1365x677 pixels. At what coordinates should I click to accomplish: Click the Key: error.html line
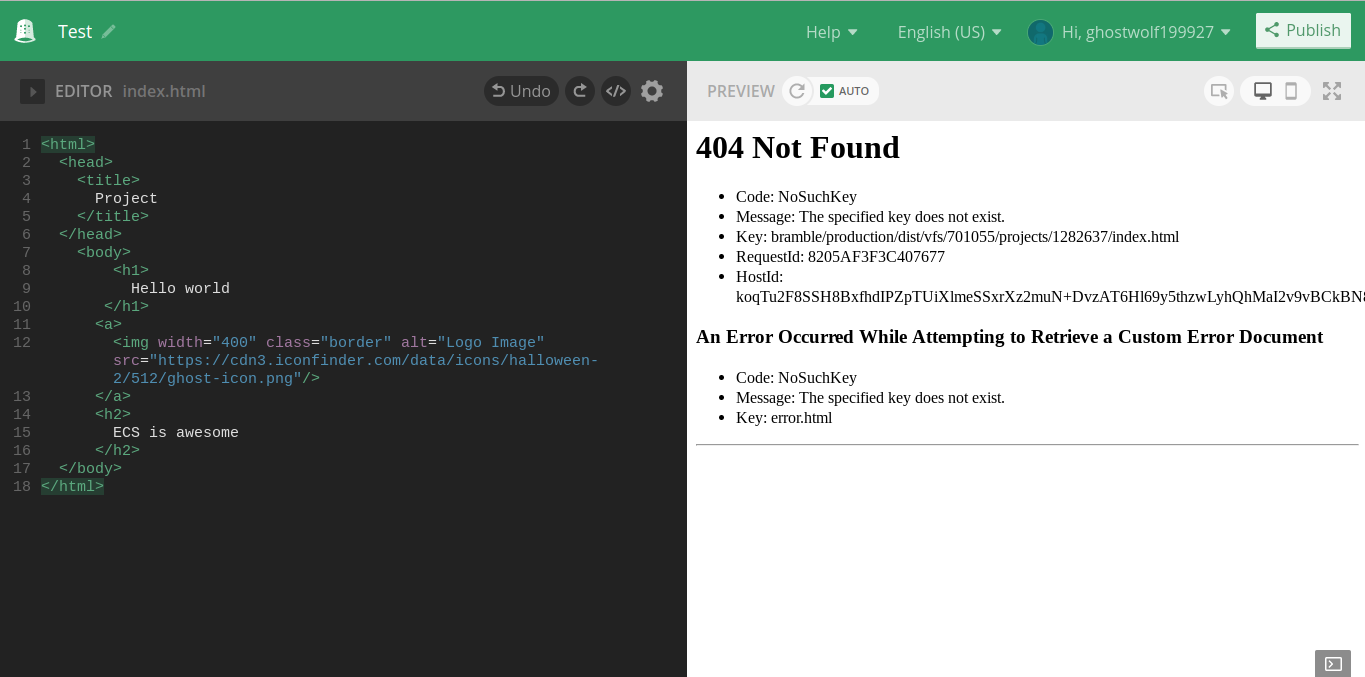(784, 418)
